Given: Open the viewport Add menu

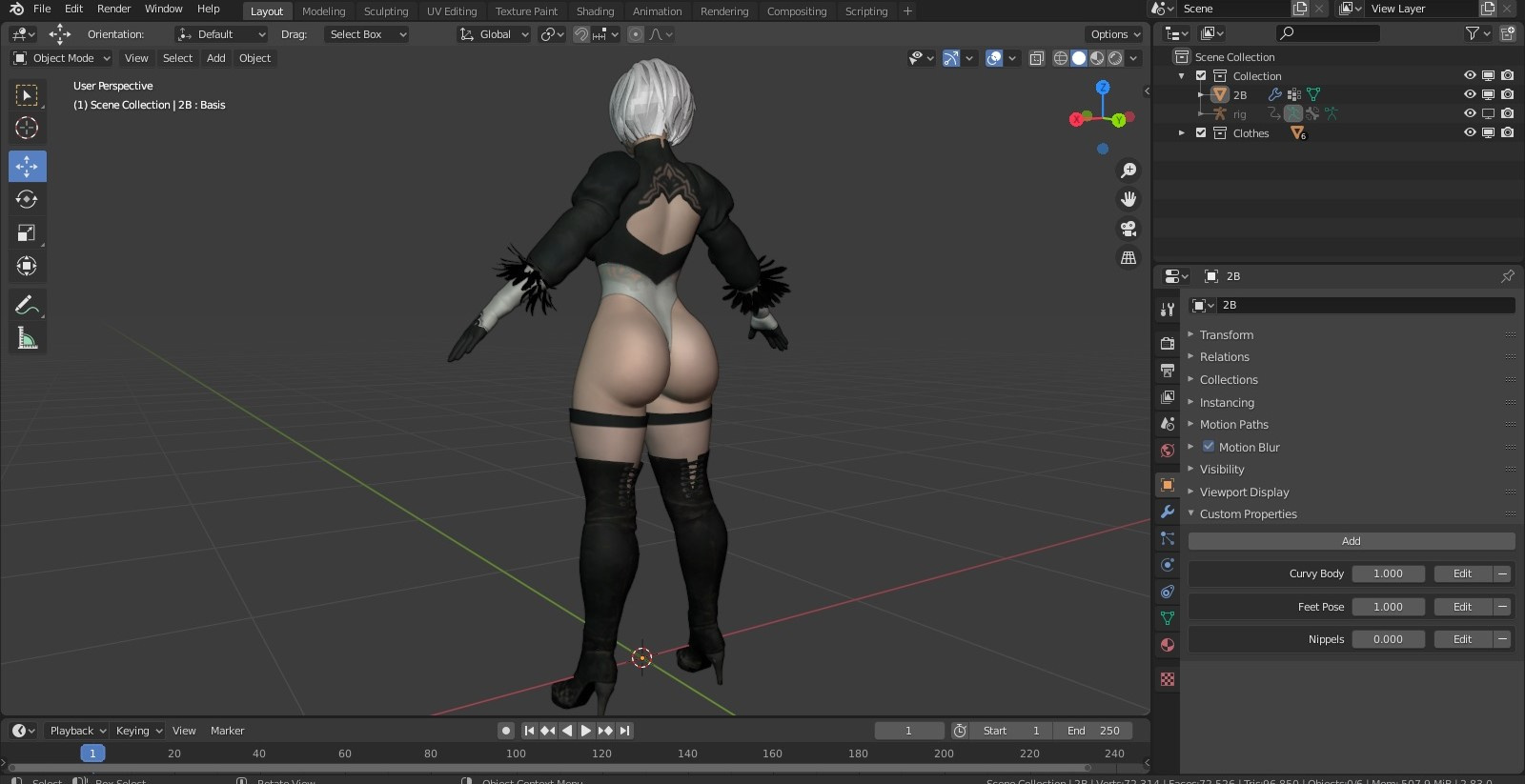Looking at the screenshot, I should click(216, 58).
